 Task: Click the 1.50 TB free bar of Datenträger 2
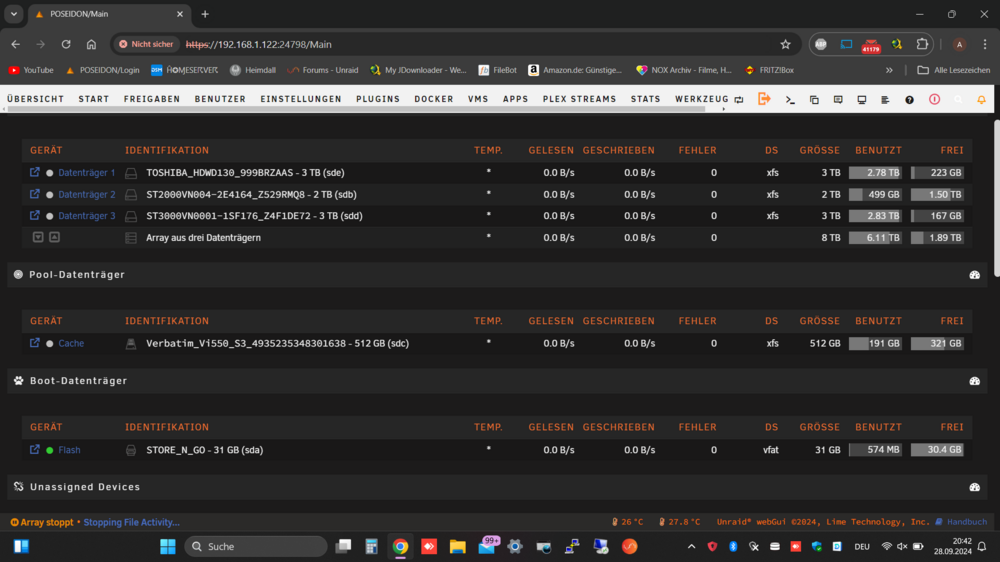[937, 195]
